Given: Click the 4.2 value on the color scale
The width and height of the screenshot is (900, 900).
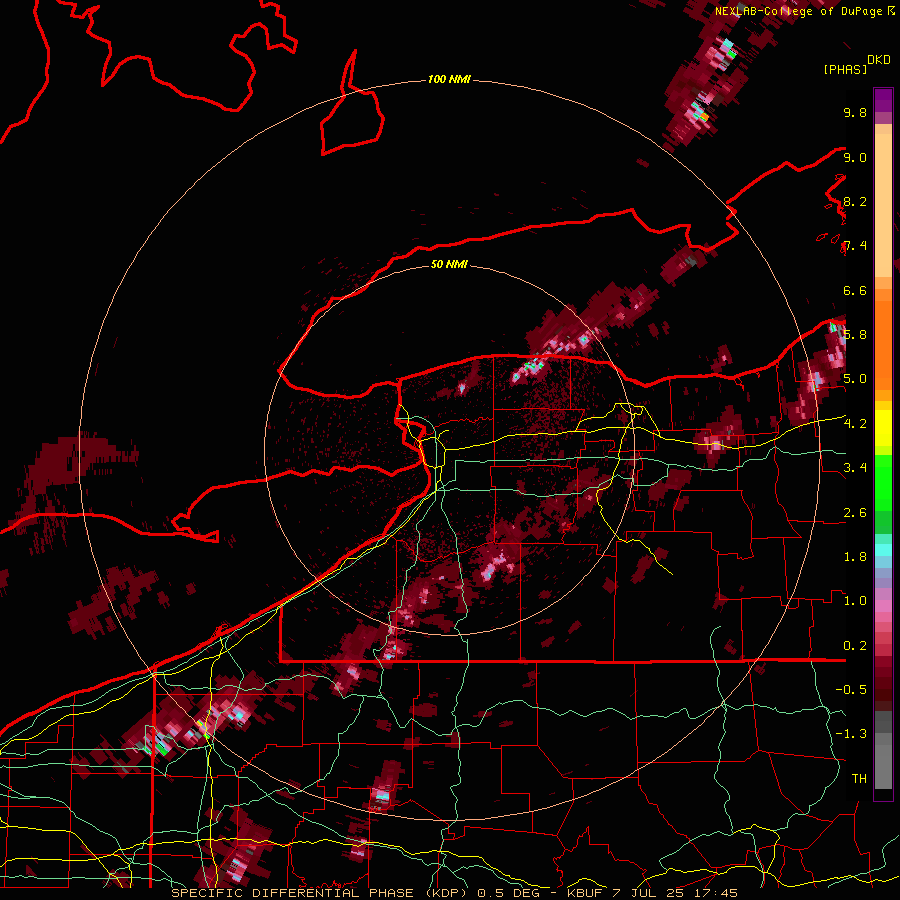Looking at the screenshot, I should point(855,424).
